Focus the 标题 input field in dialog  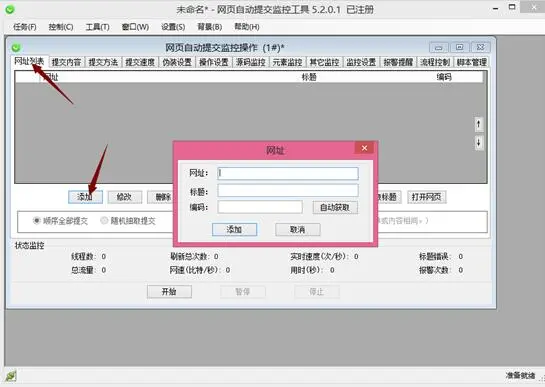tap(288, 191)
